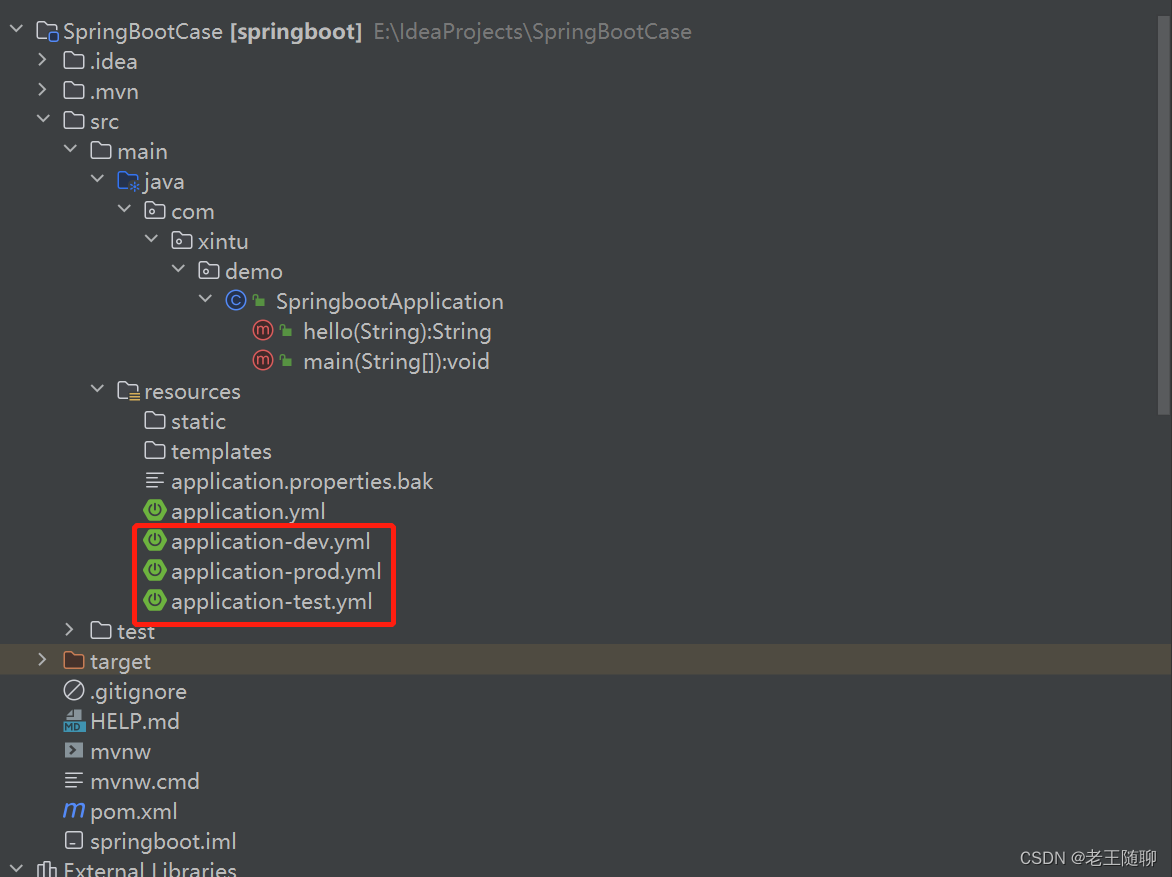Click the .gitignore file icon
The width and height of the screenshot is (1172, 877).
pos(73,690)
